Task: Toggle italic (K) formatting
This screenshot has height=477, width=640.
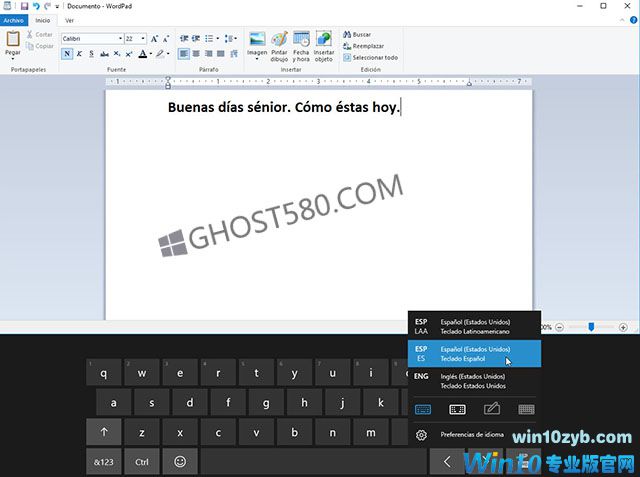Action: coord(79,53)
